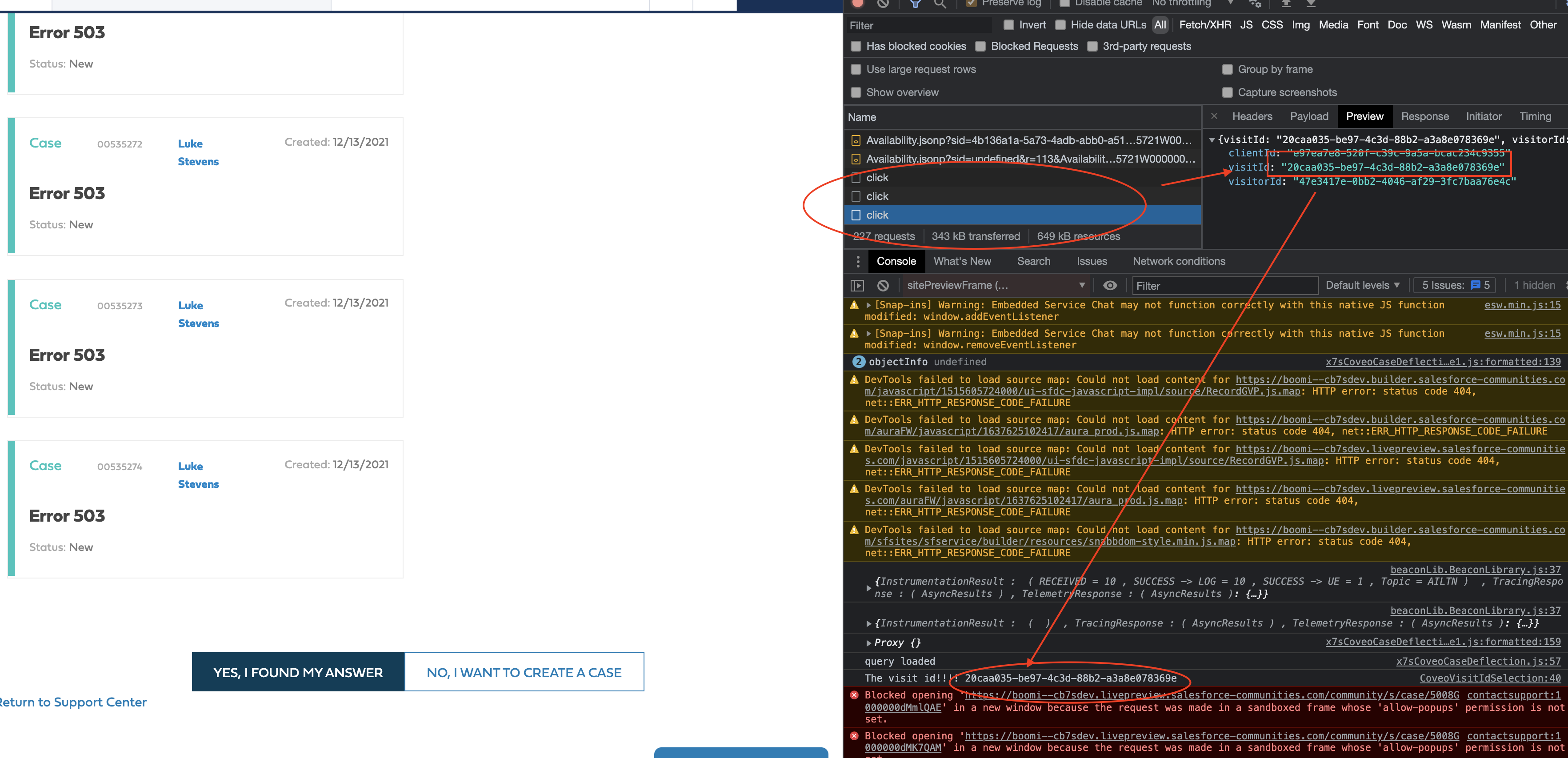Open the network filter funnel icon
The image size is (1568, 758).
(x=915, y=4)
